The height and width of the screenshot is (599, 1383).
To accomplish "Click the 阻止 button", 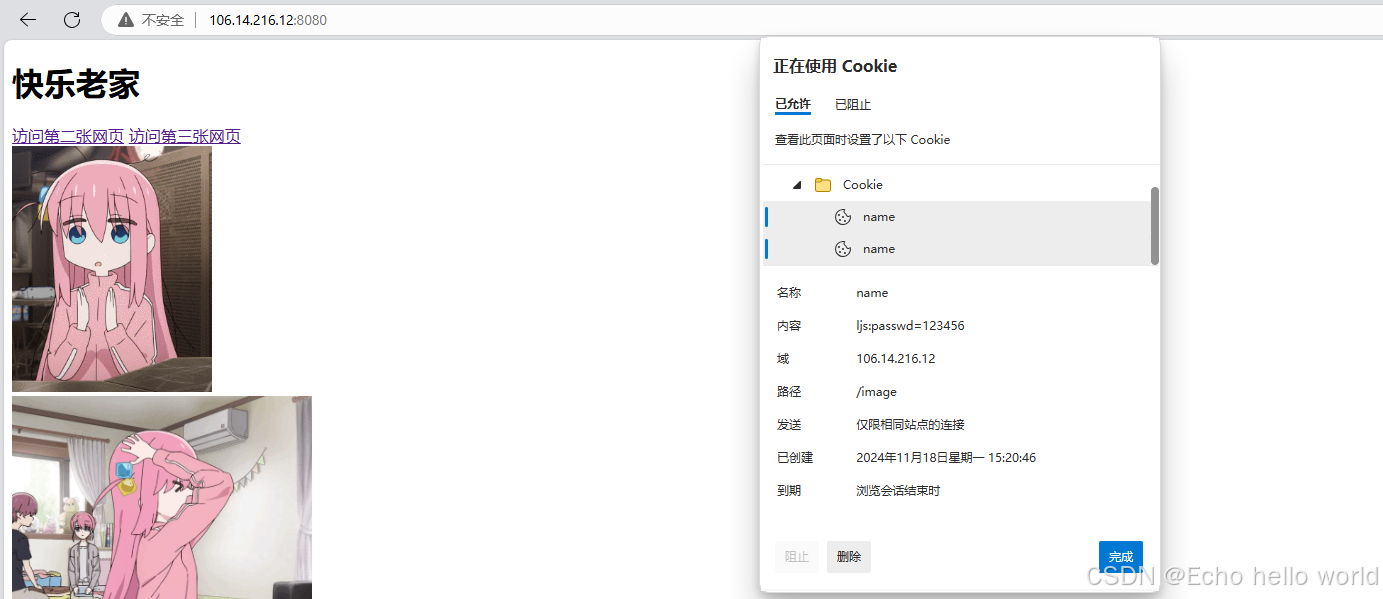I will coord(797,557).
